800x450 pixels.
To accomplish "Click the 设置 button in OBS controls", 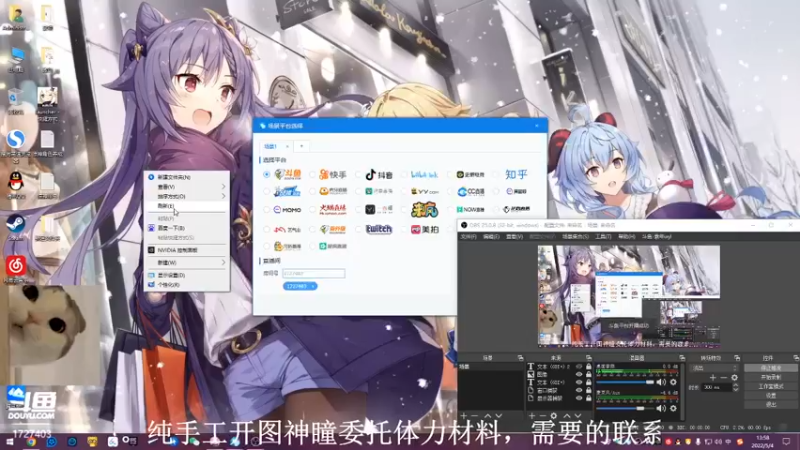I will [x=771, y=395].
